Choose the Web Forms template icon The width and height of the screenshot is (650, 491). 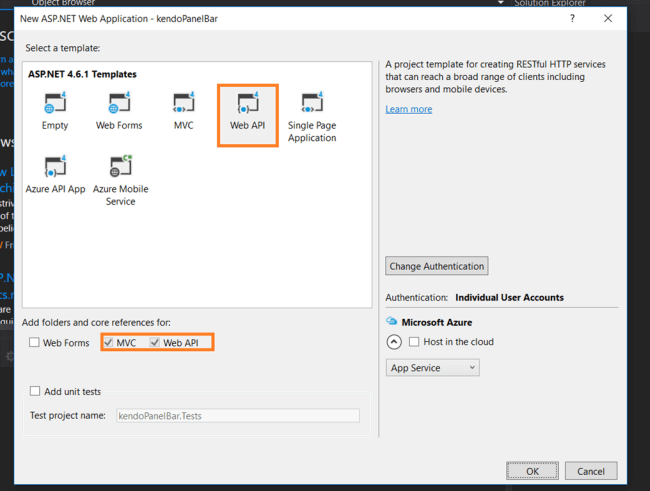pyautogui.click(x=119, y=102)
